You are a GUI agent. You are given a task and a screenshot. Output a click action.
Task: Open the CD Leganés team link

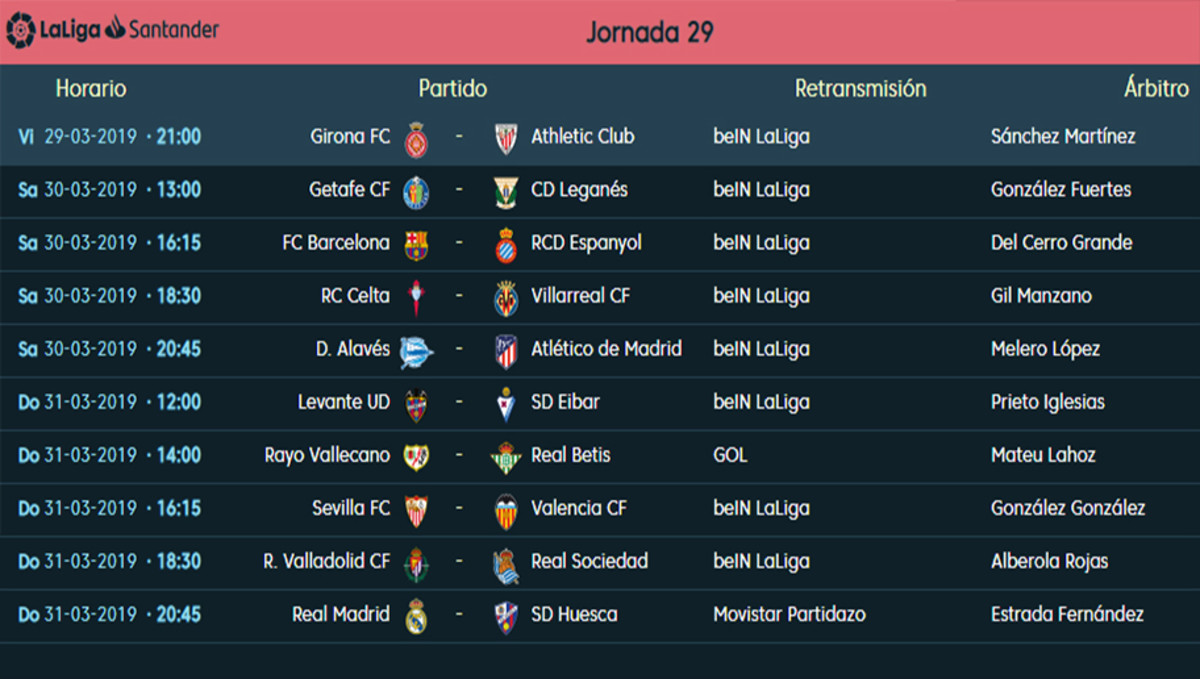click(x=579, y=190)
